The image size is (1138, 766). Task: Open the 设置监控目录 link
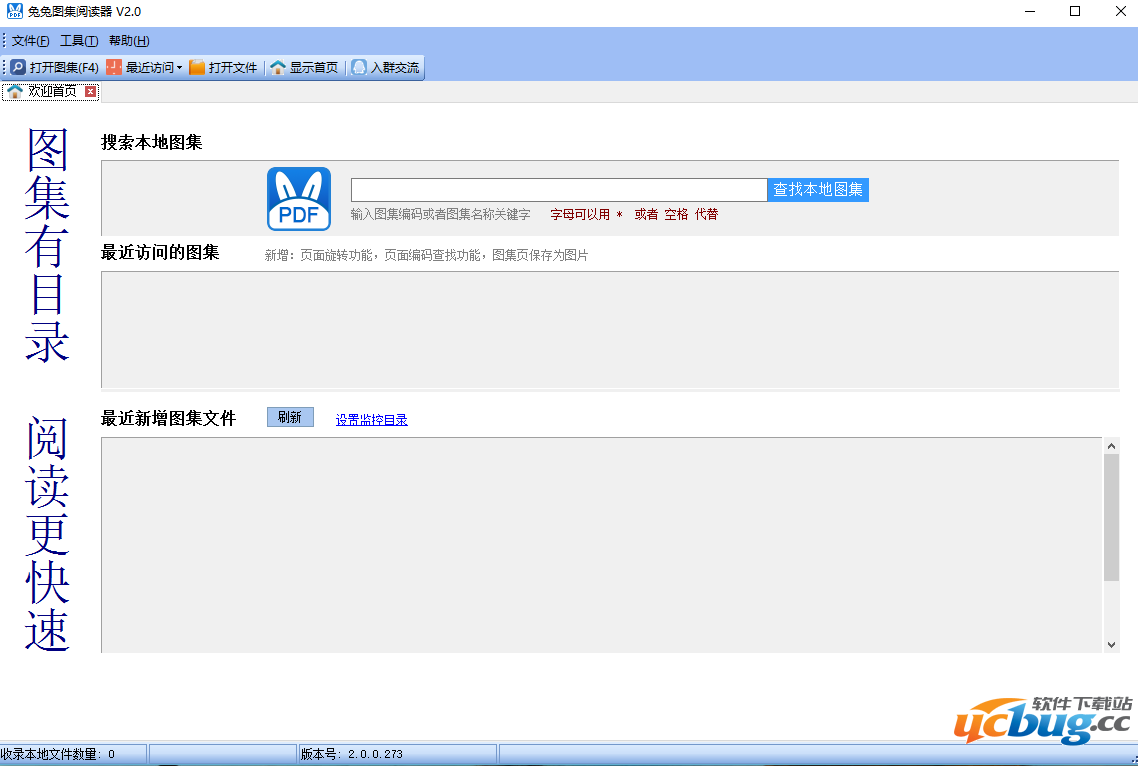(371, 420)
